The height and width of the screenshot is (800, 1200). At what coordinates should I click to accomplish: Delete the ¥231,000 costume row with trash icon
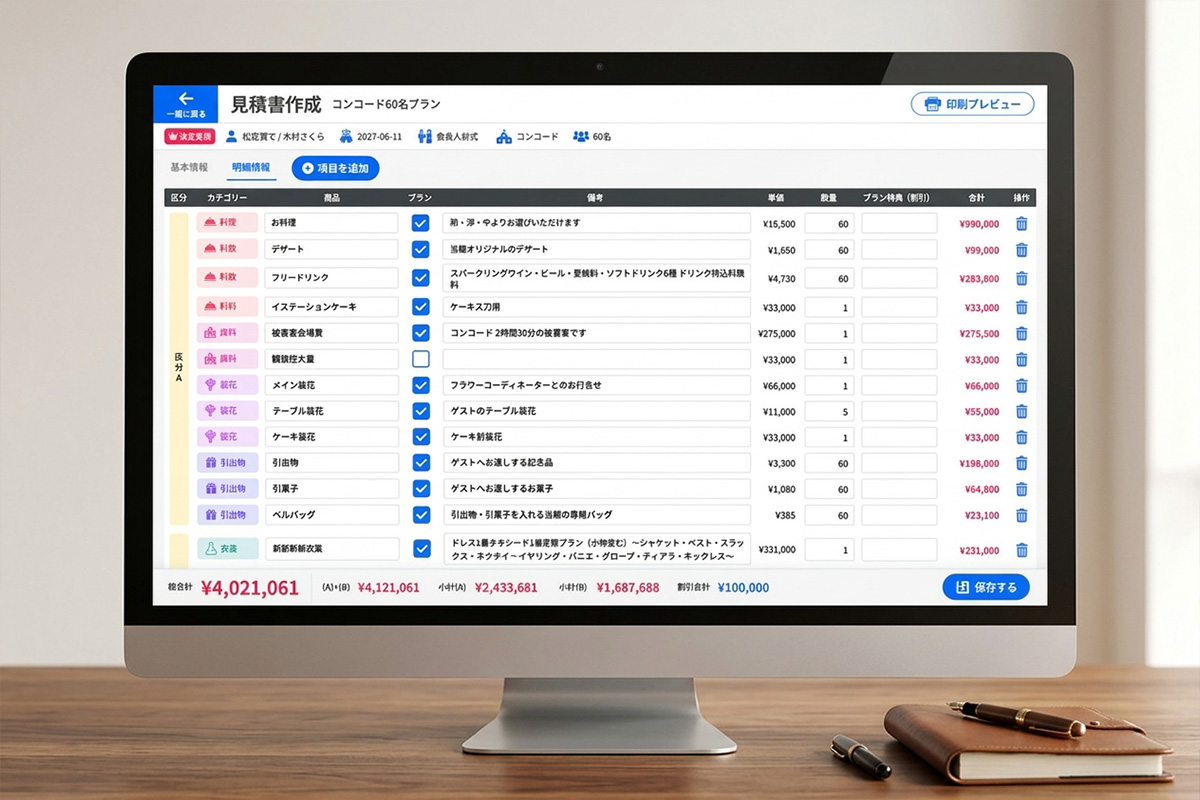pyautogui.click(x=1021, y=550)
